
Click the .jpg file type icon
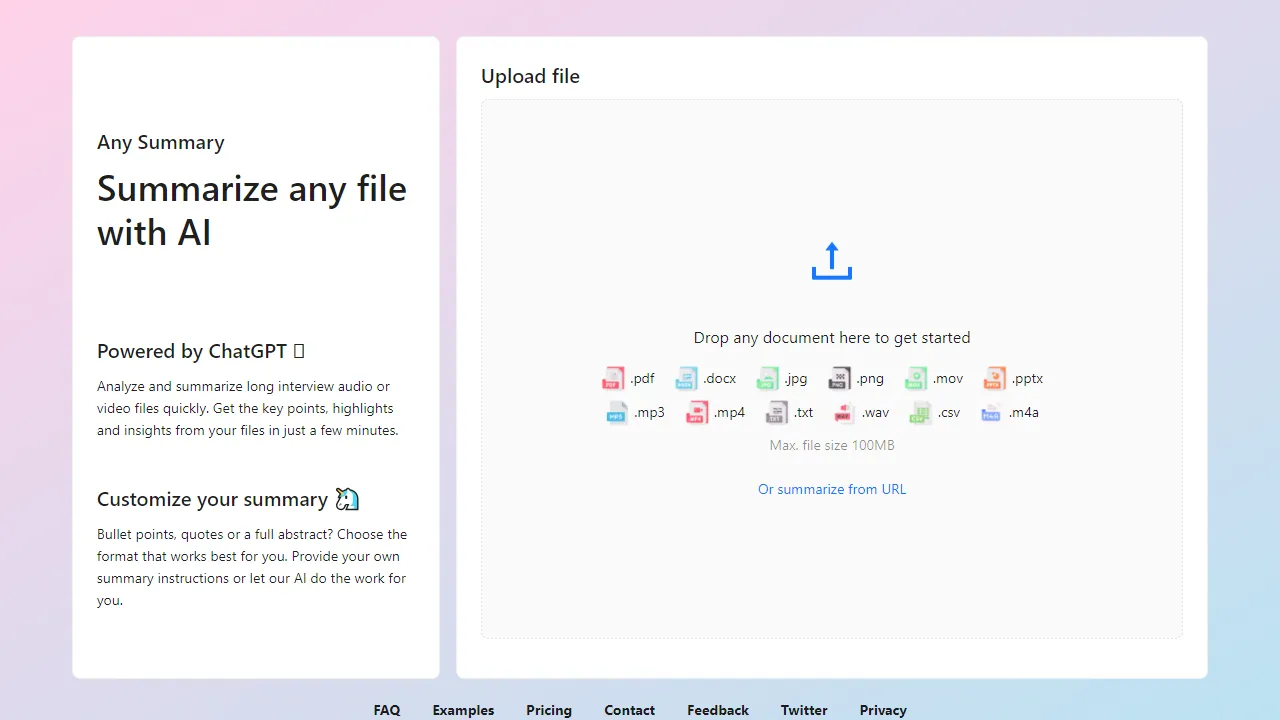pos(767,378)
